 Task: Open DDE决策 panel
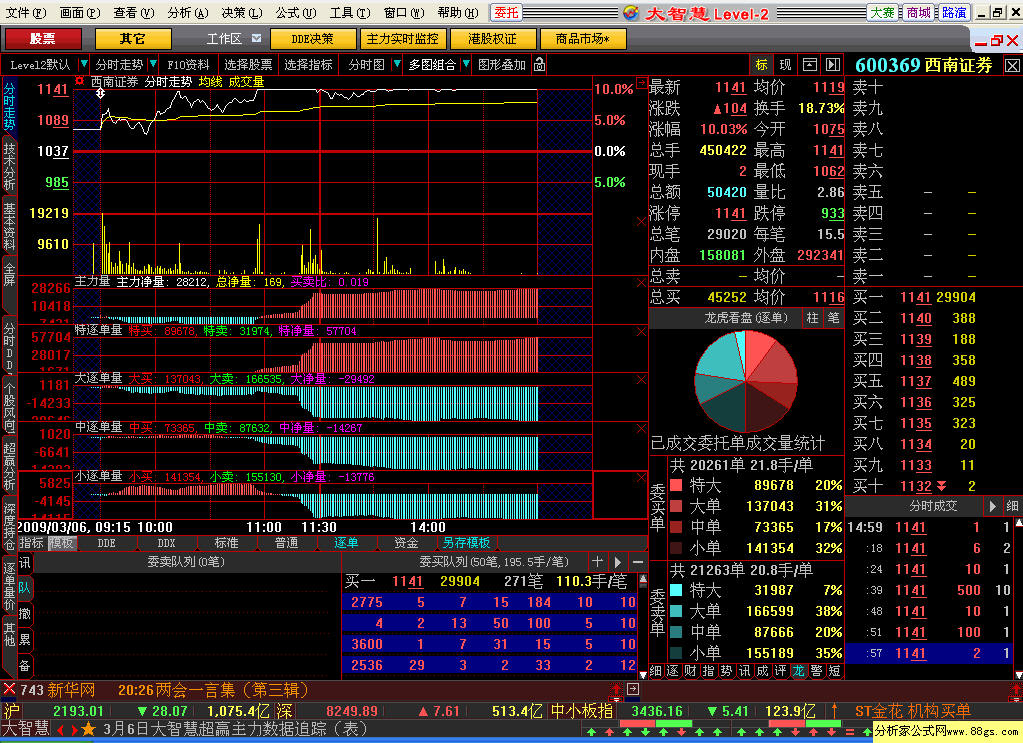tap(313, 38)
